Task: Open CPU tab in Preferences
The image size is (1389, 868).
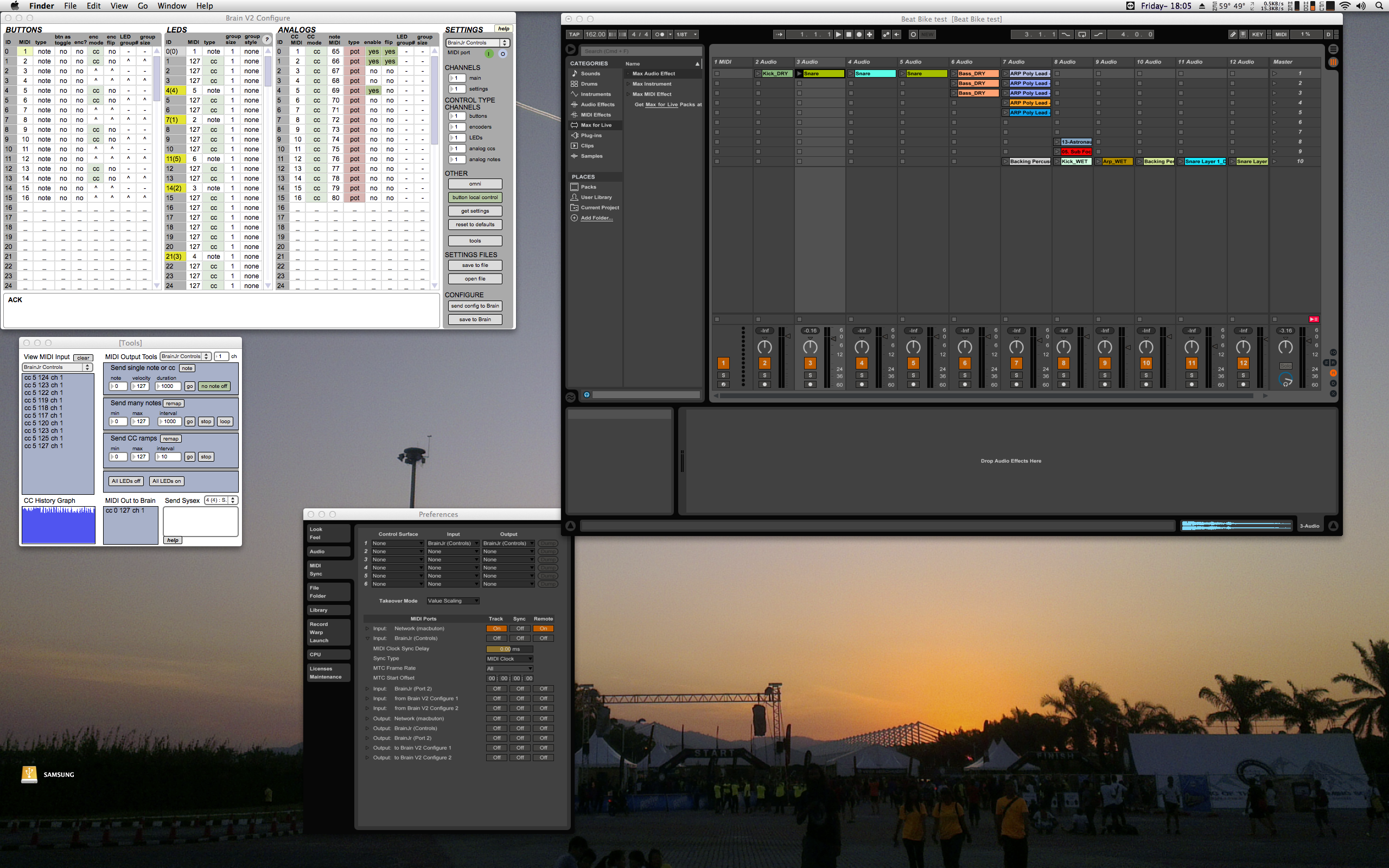Action: 328,654
